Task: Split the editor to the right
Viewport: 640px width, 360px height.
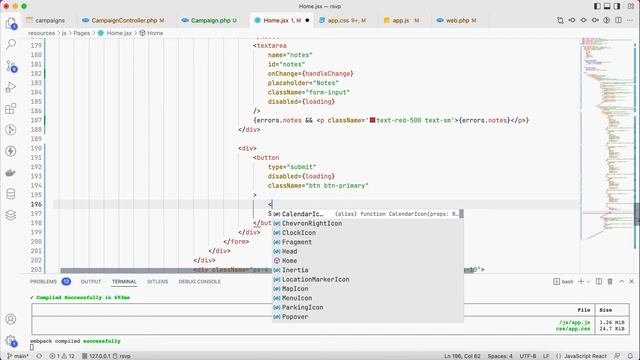Action: pyautogui.click(x=618, y=20)
